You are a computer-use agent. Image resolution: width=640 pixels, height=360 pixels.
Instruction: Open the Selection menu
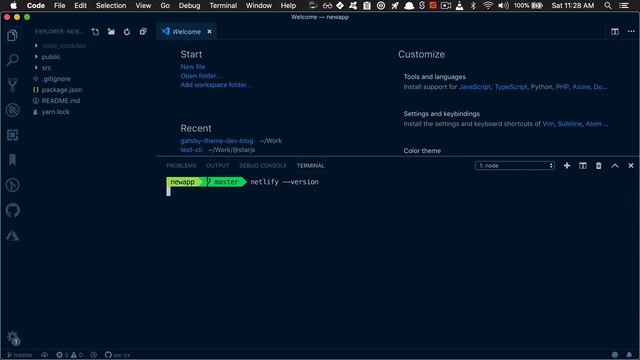(111, 6)
